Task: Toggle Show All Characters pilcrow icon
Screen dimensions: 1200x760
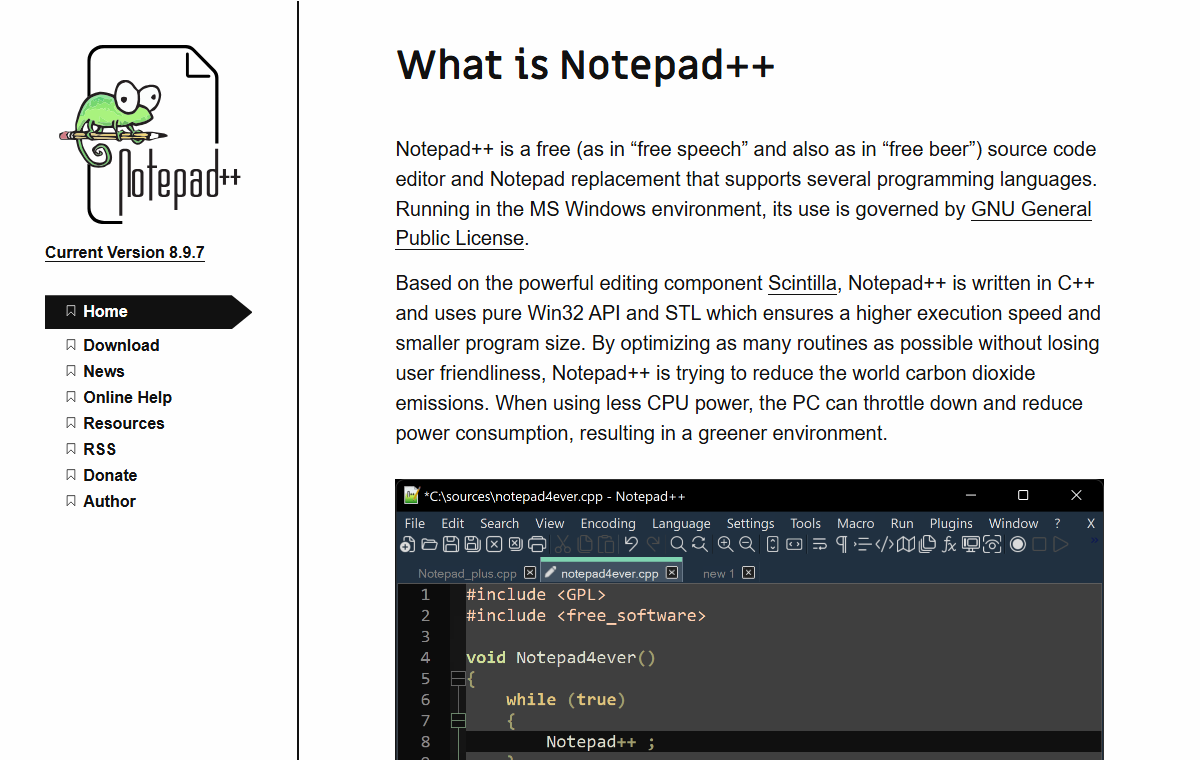Action: (841, 544)
